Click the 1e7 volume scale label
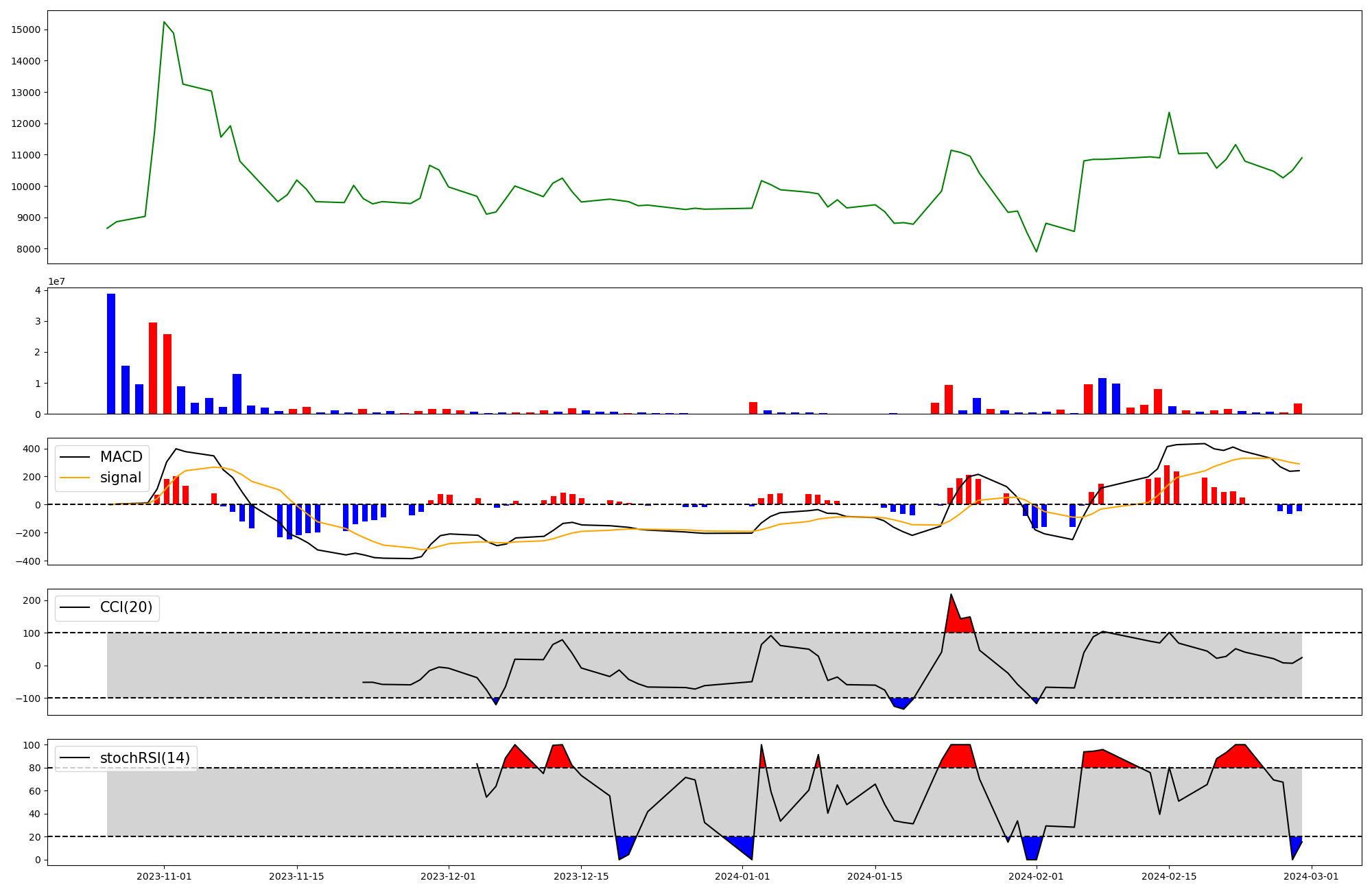The height and width of the screenshot is (892, 1372). (56, 281)
